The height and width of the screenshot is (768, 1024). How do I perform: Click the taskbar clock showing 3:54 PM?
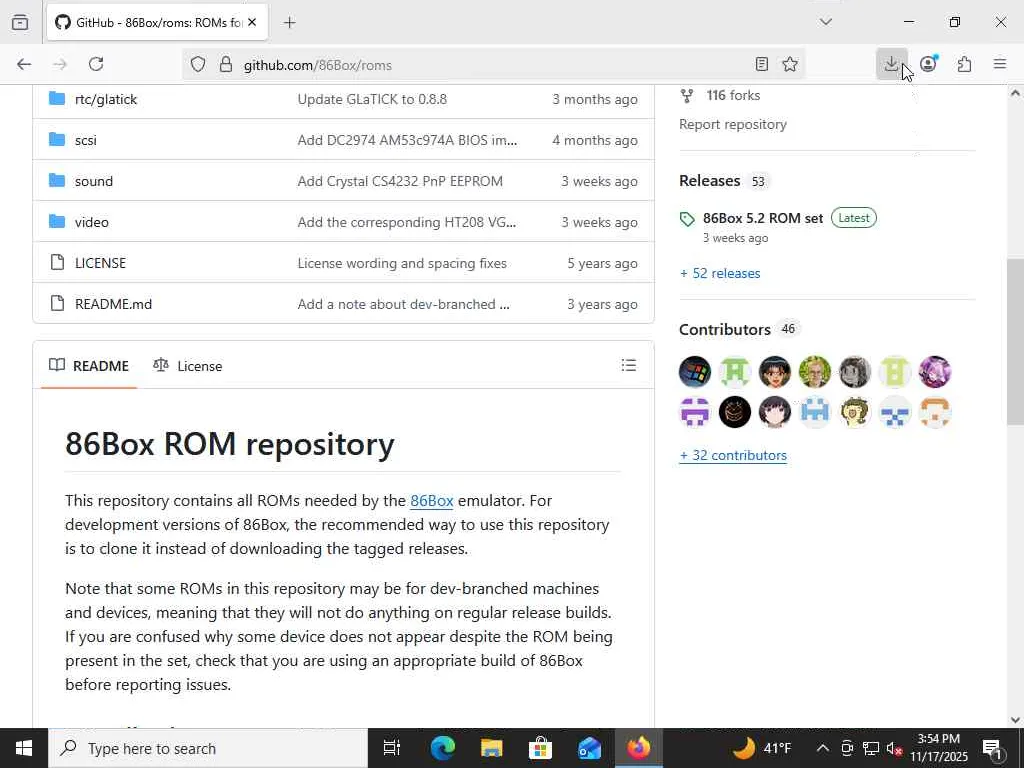[938, 748]
